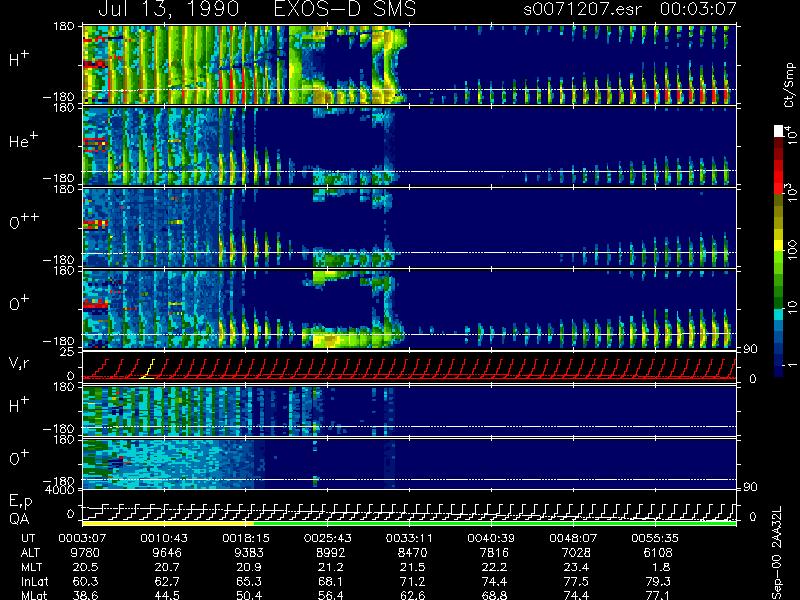Click MLT value "20.7"
This screenshot has width=800, height=600.
coord(167,567)
